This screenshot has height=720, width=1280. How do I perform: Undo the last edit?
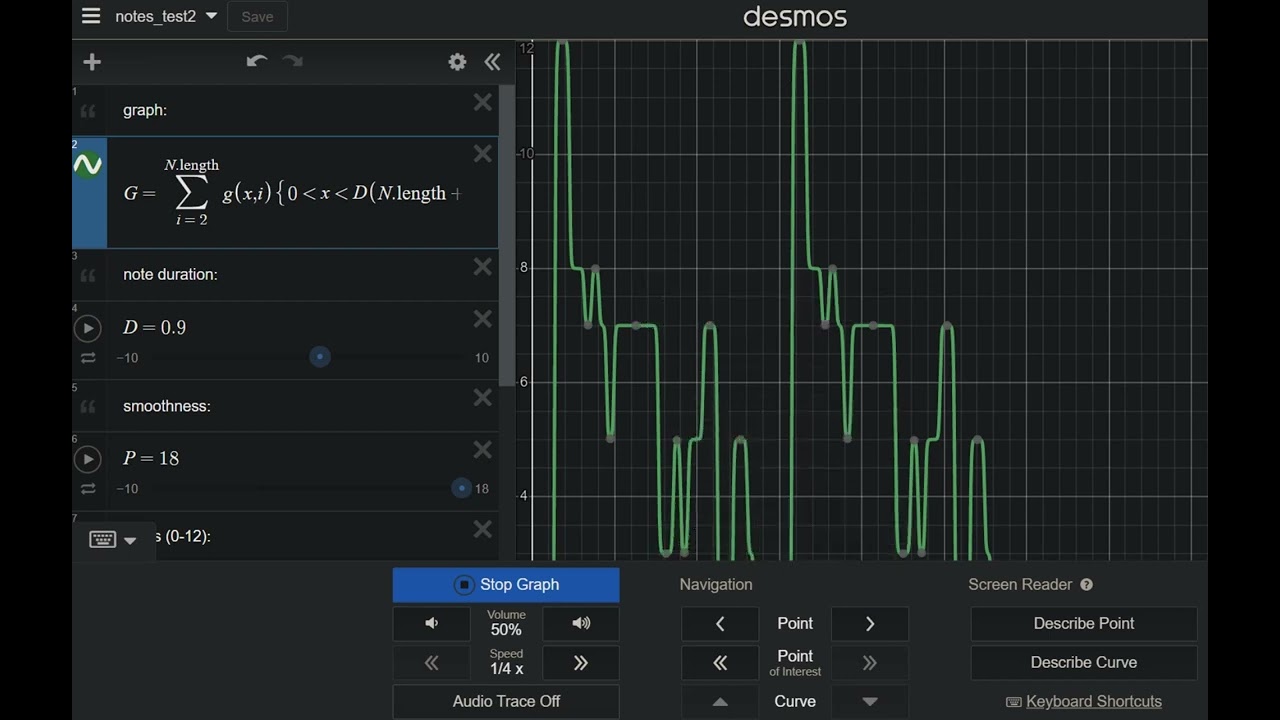256,62
